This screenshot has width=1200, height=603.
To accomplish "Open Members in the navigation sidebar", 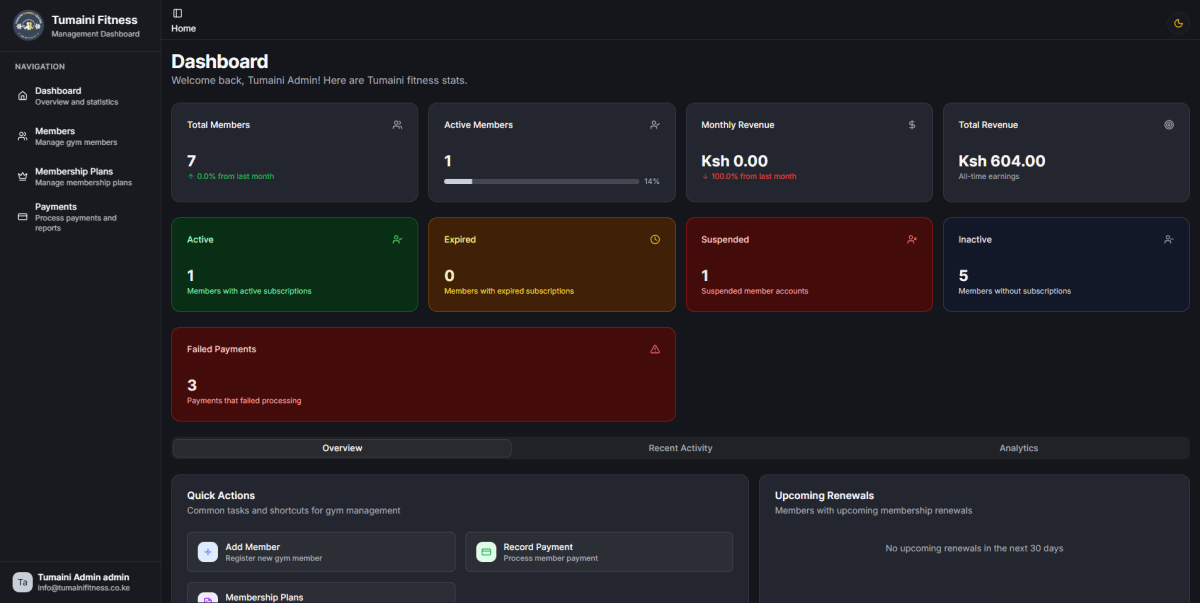I will pyautogui.click(x=80, y=136).
